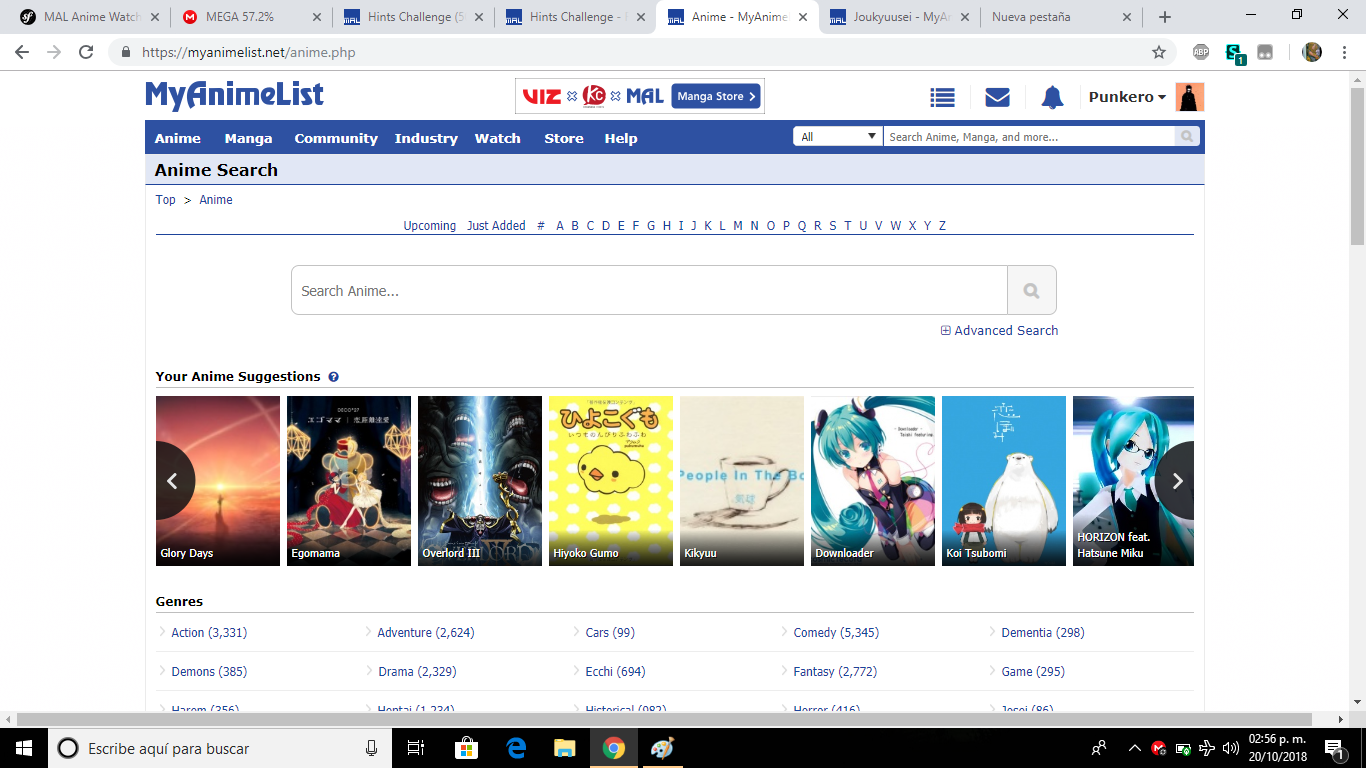Image resolution: width=1366 pixels, height=768 pixels.
Task: Click the top navbar search magnifier icon
Action: click(x=1187, y=137)
